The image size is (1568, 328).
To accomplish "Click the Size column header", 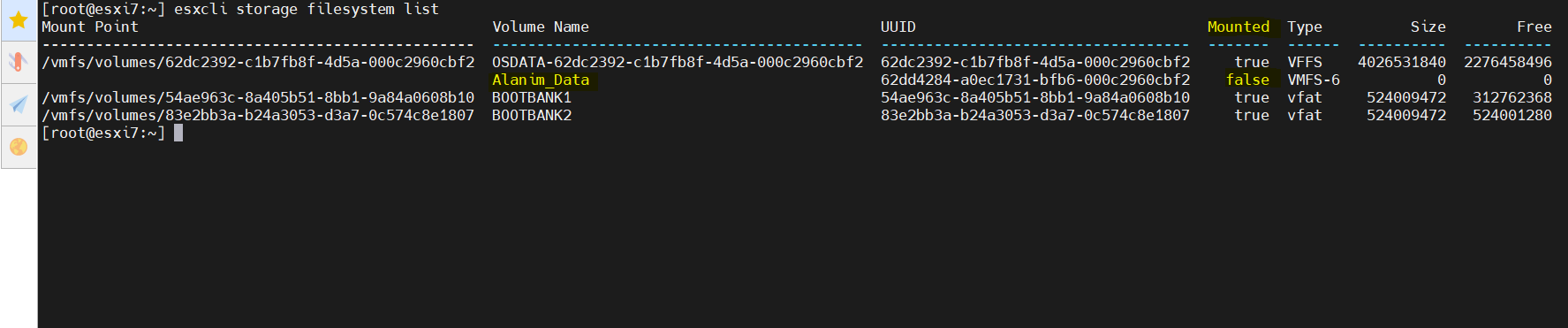I will pyautogui.click(x=1428, y=27).
